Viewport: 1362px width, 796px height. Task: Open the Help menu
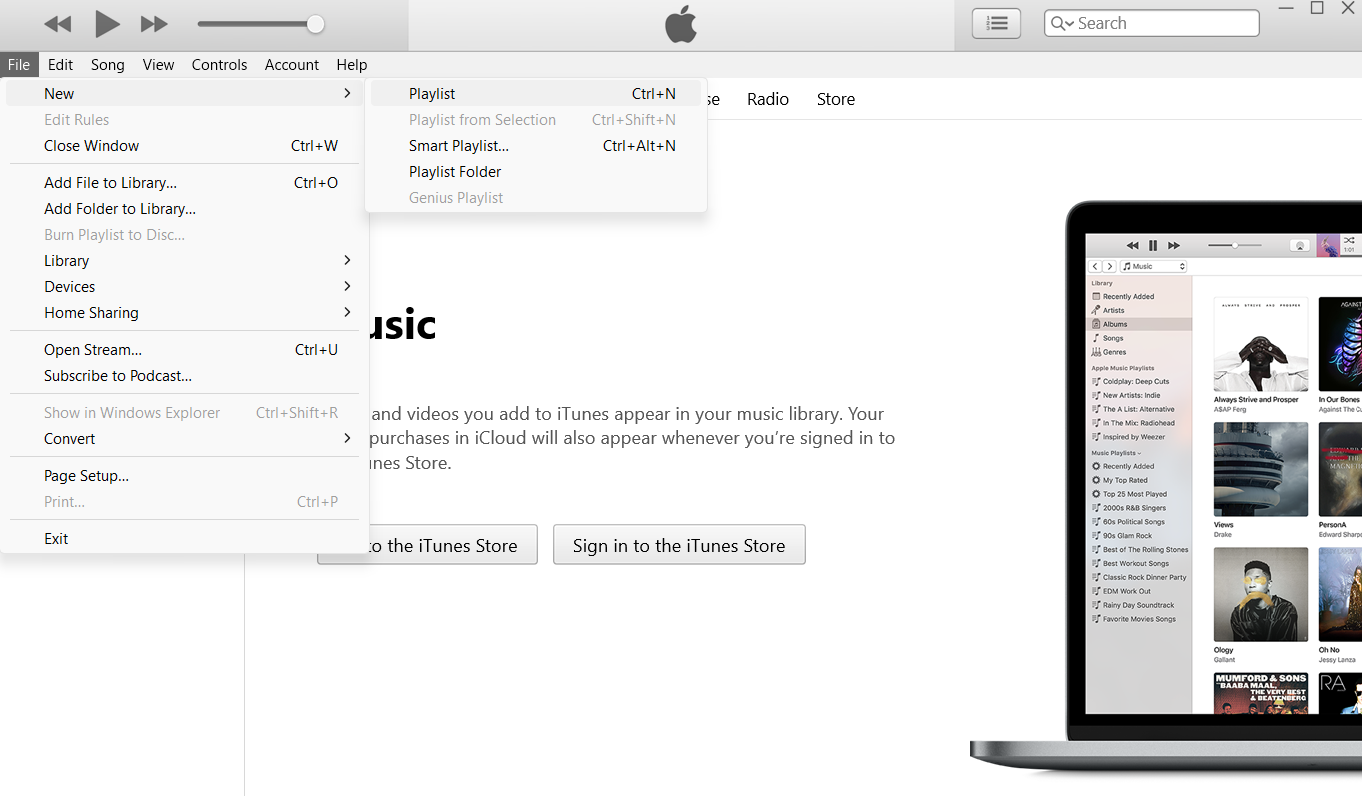352,64
